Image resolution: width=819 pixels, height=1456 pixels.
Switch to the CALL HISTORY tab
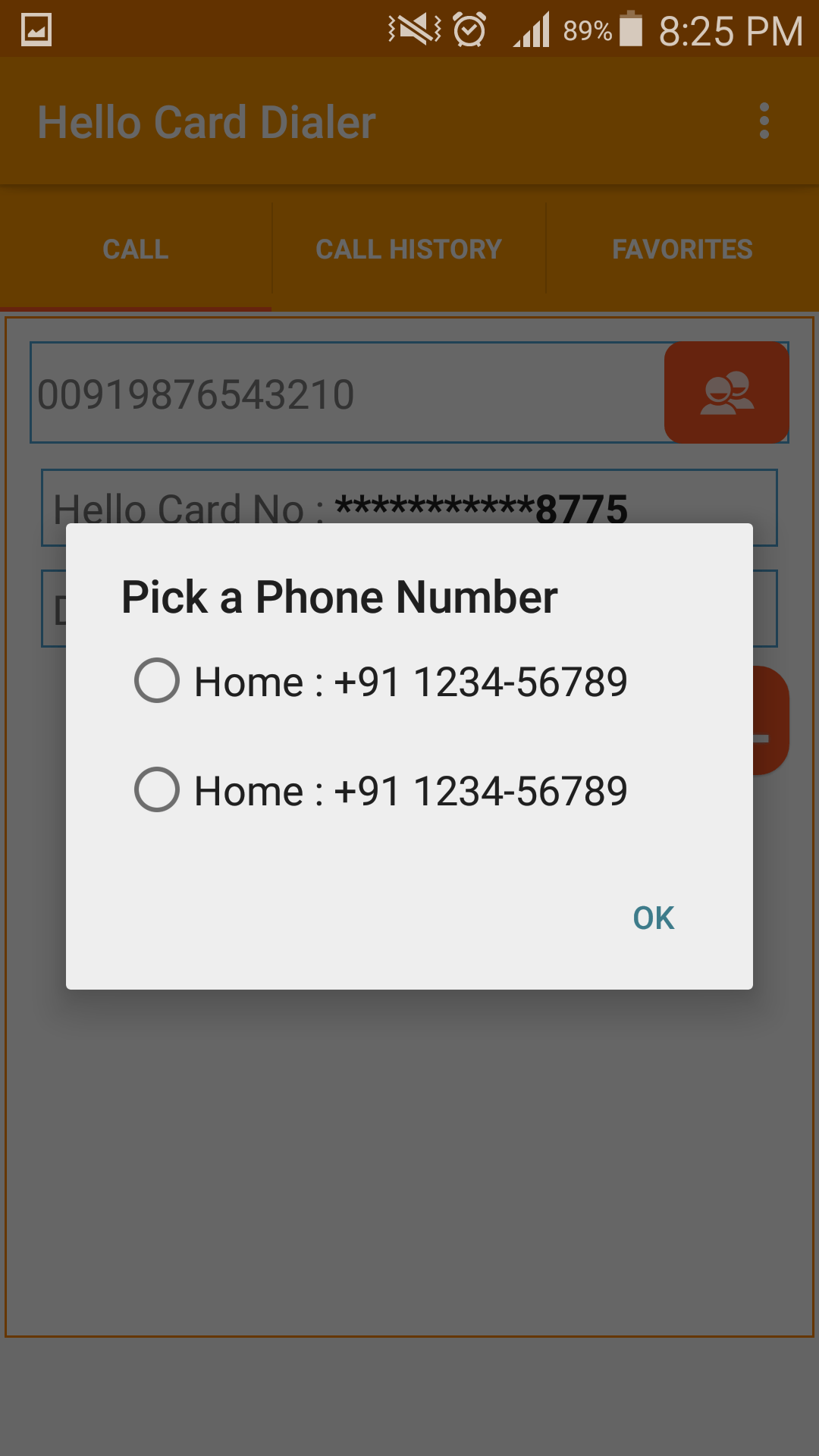coord(409,249)
